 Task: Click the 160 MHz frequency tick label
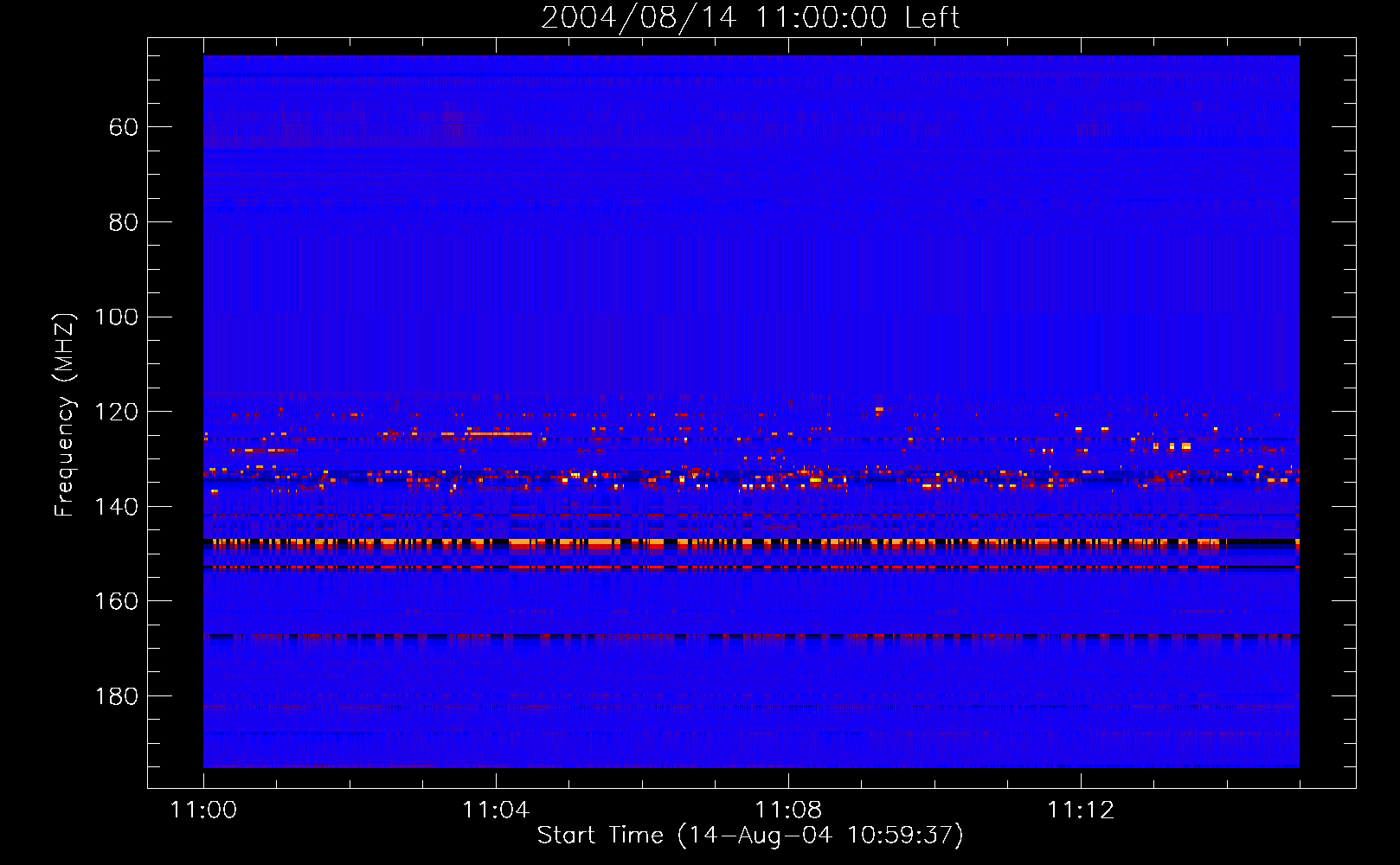116,601
